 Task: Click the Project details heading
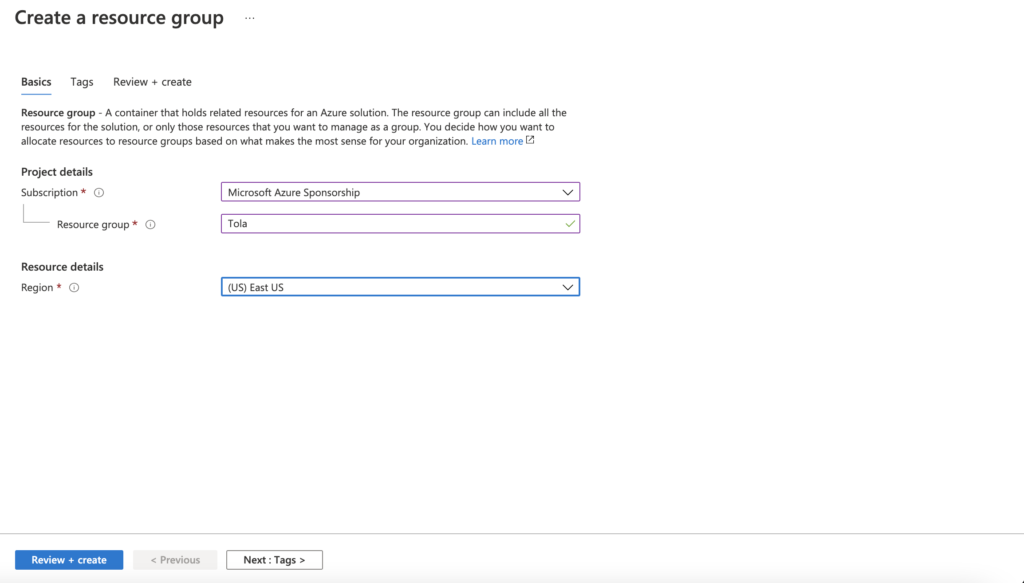click(57, 172)
